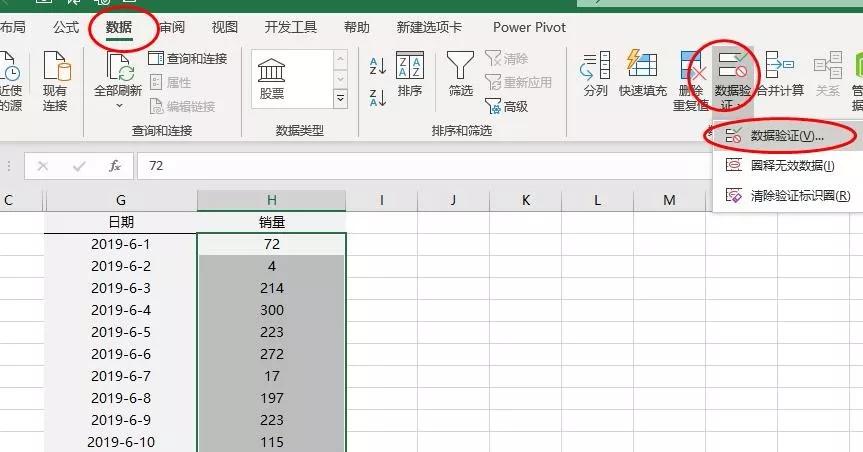This screenshot has width=863, height=452.
Task: Confirm formula bar entry checkmark
Action: click(79, 166)
